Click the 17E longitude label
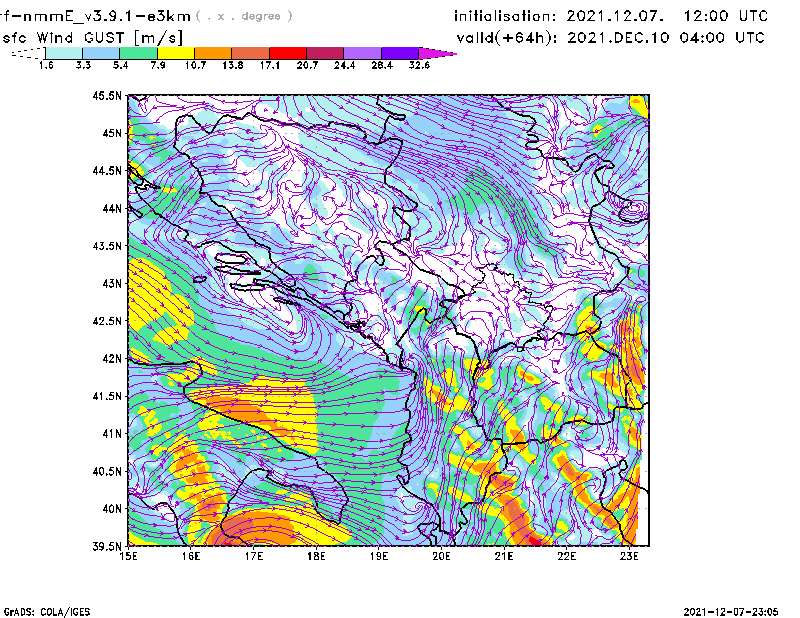800x618 pixels. coord(254,556)
